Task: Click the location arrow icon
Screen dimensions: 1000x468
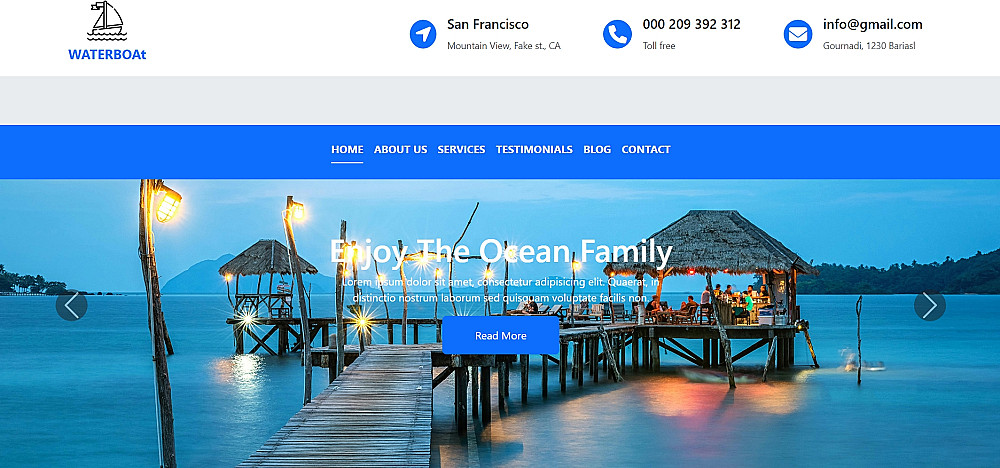Action: pyautogui.click(x=423, y=34)
